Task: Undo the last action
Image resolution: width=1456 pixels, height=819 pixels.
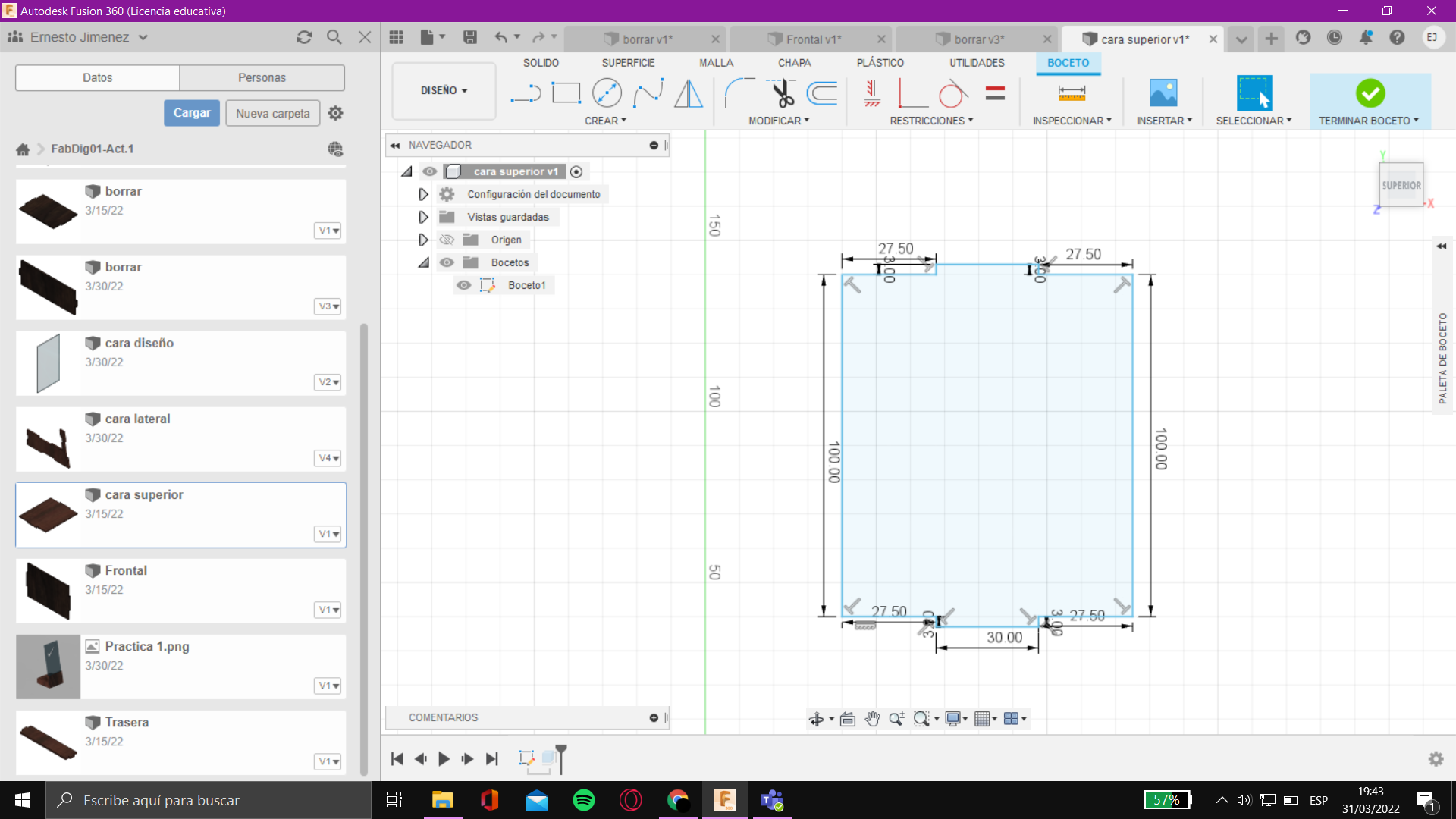Action: [501, 38]
